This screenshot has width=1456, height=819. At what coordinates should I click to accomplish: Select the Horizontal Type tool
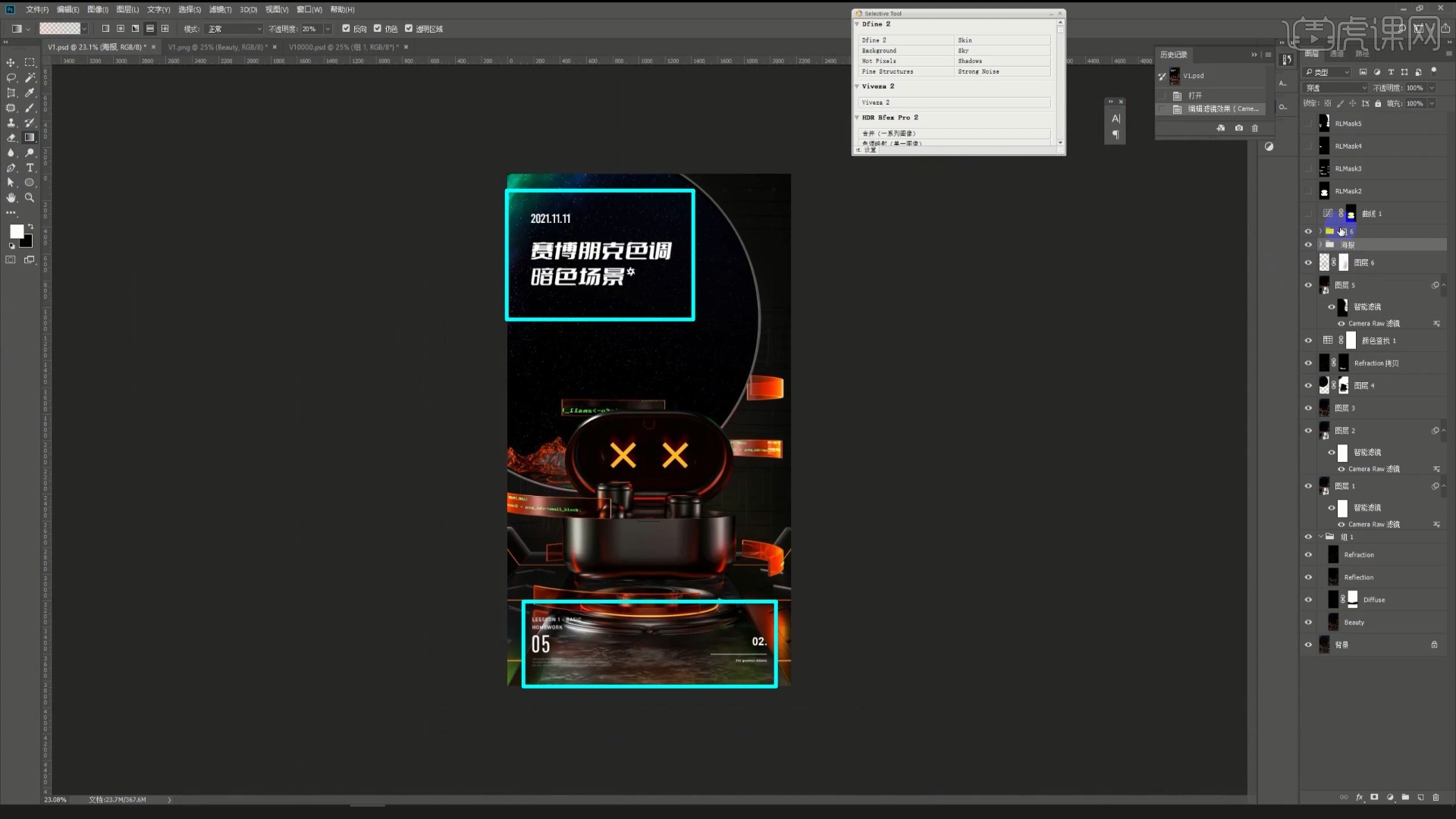[x=30, y=168]
